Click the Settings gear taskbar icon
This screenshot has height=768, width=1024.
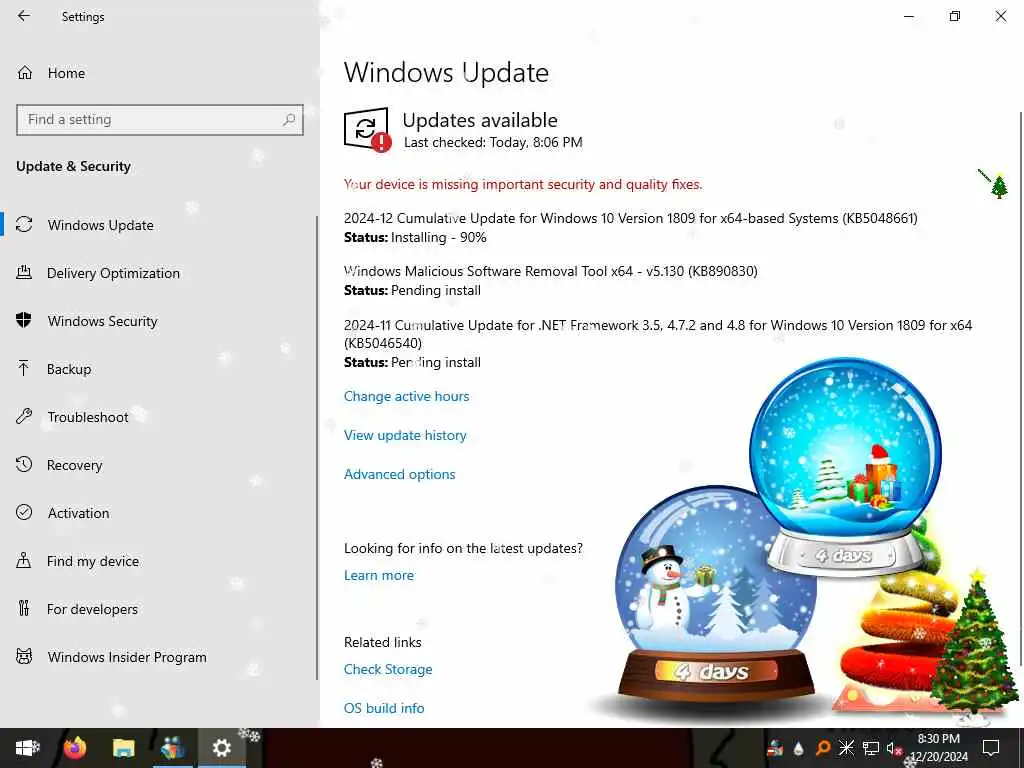click(x=221, y=748)
